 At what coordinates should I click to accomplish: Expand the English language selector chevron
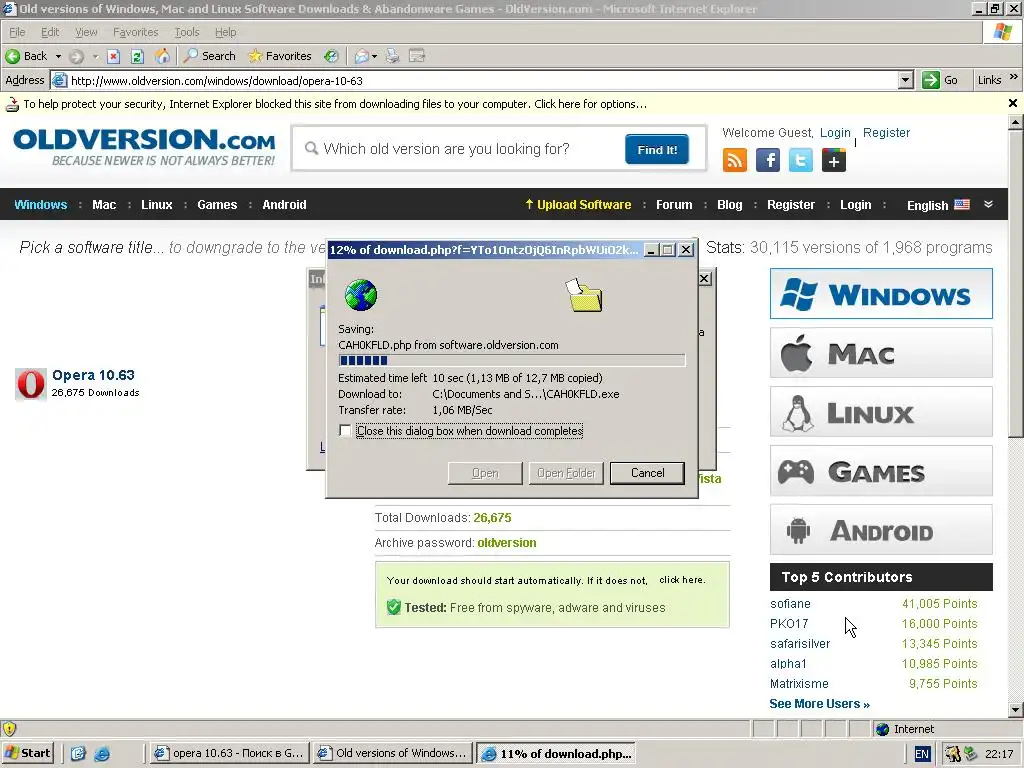[989, 204]
